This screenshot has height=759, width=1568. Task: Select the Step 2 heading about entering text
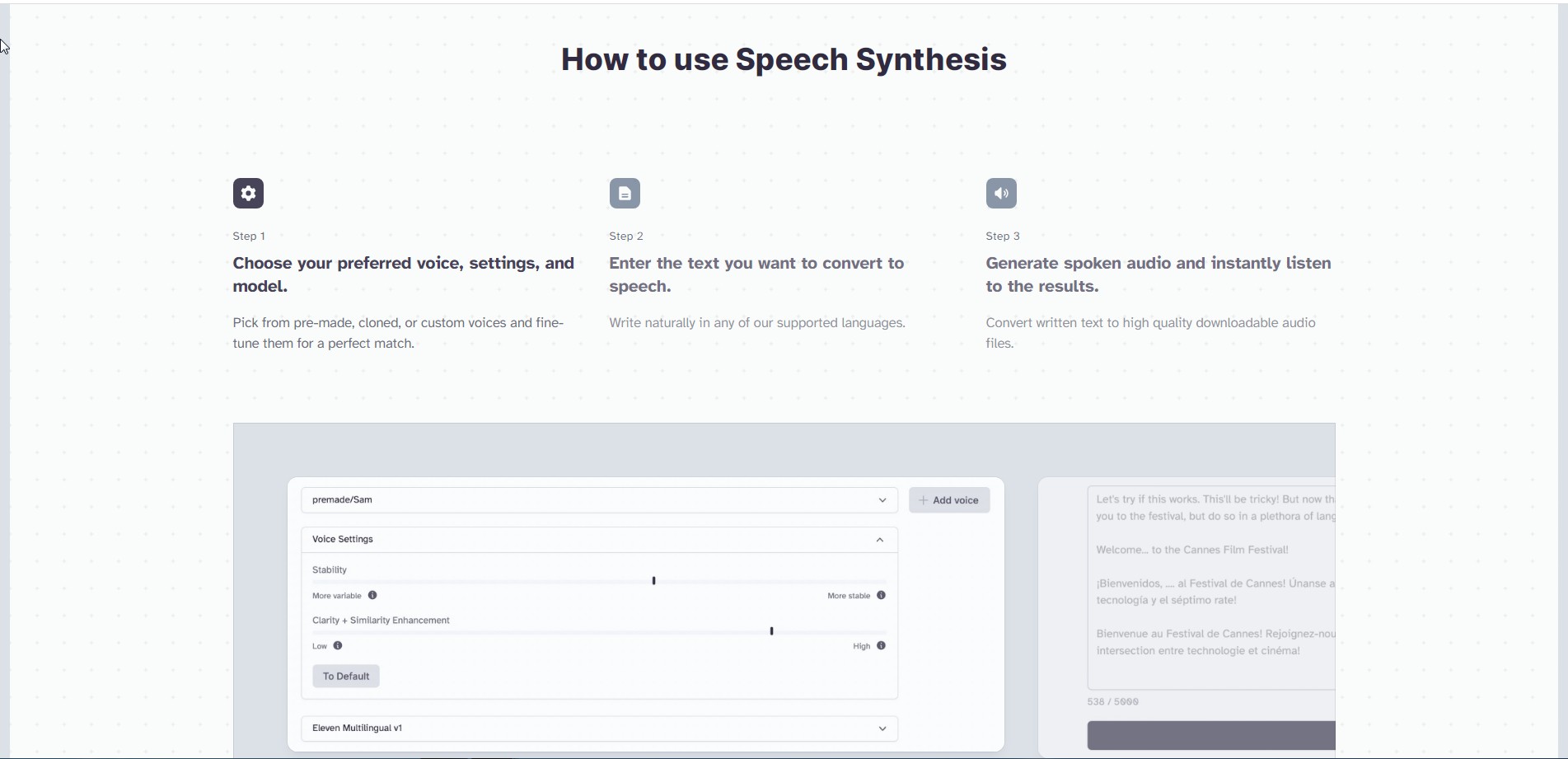click(x=756, y=274)
